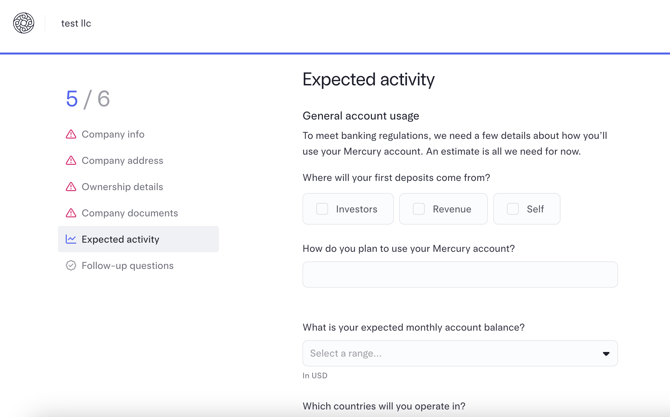Click checkmark icon beside Follow-up questions
Image resolution: width=670 pixels, height=417 pixels.
71,266
